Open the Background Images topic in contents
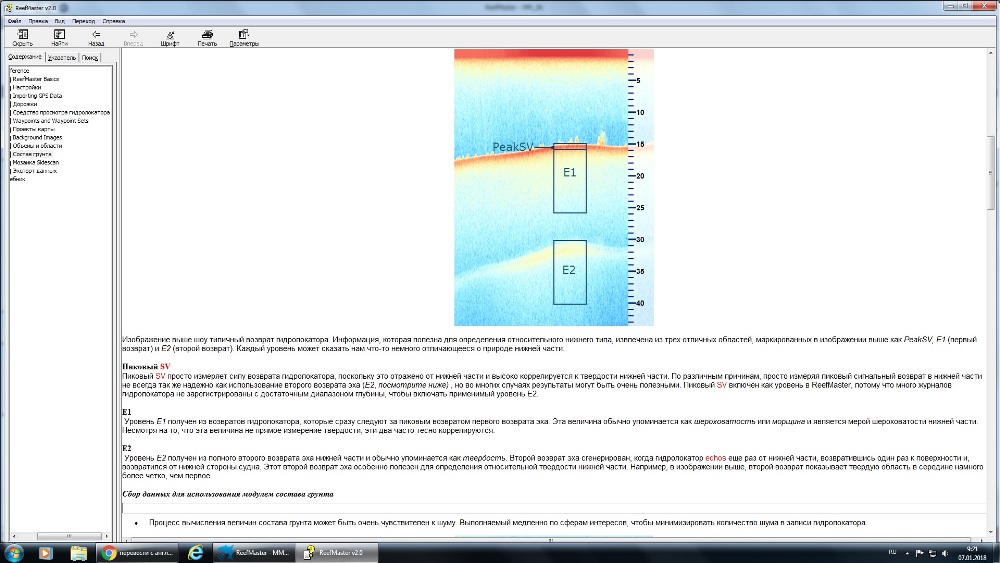Screen dimensions: 1000x563 37,137
